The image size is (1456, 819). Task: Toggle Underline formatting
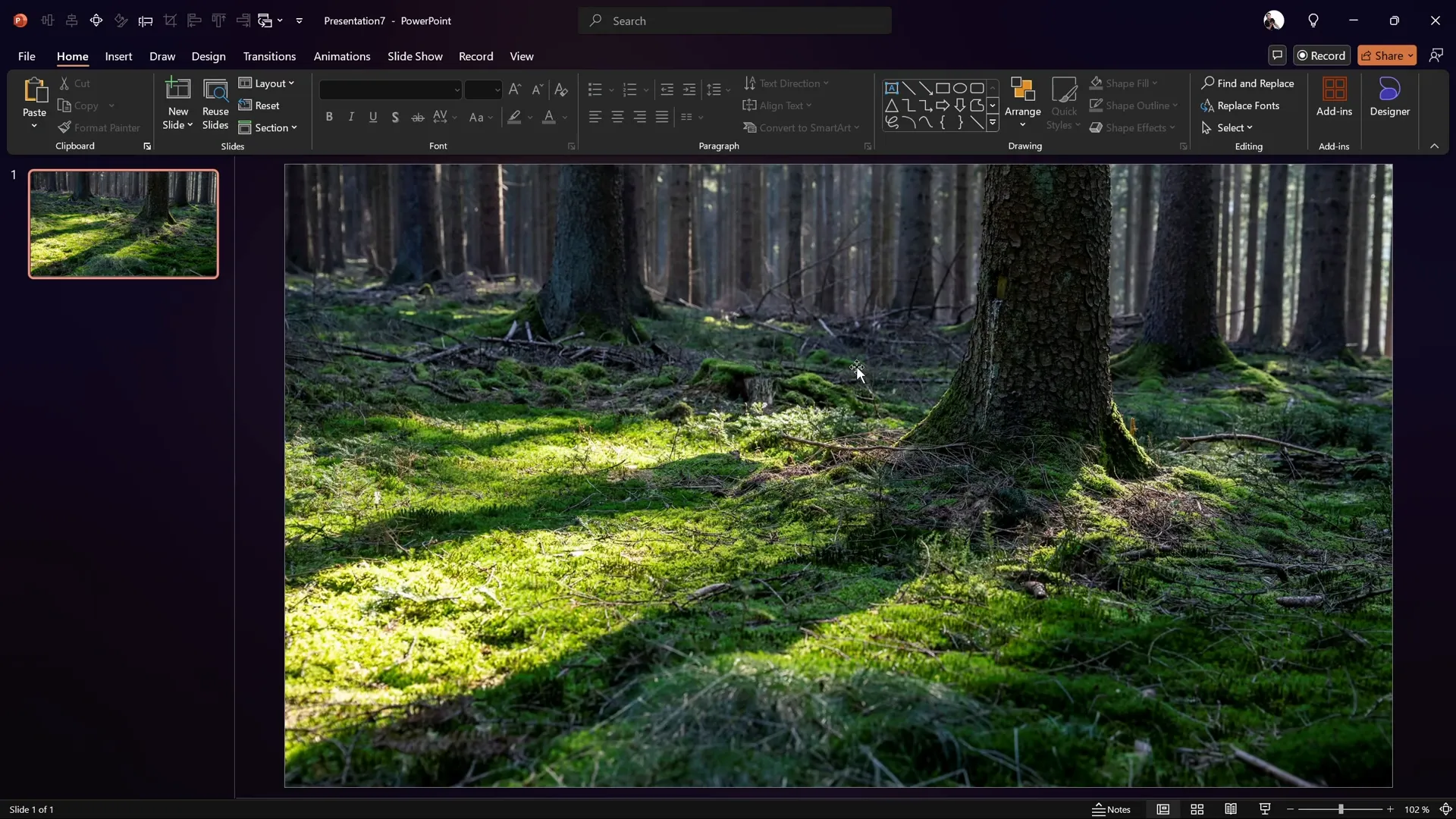(x=373, y=117)
